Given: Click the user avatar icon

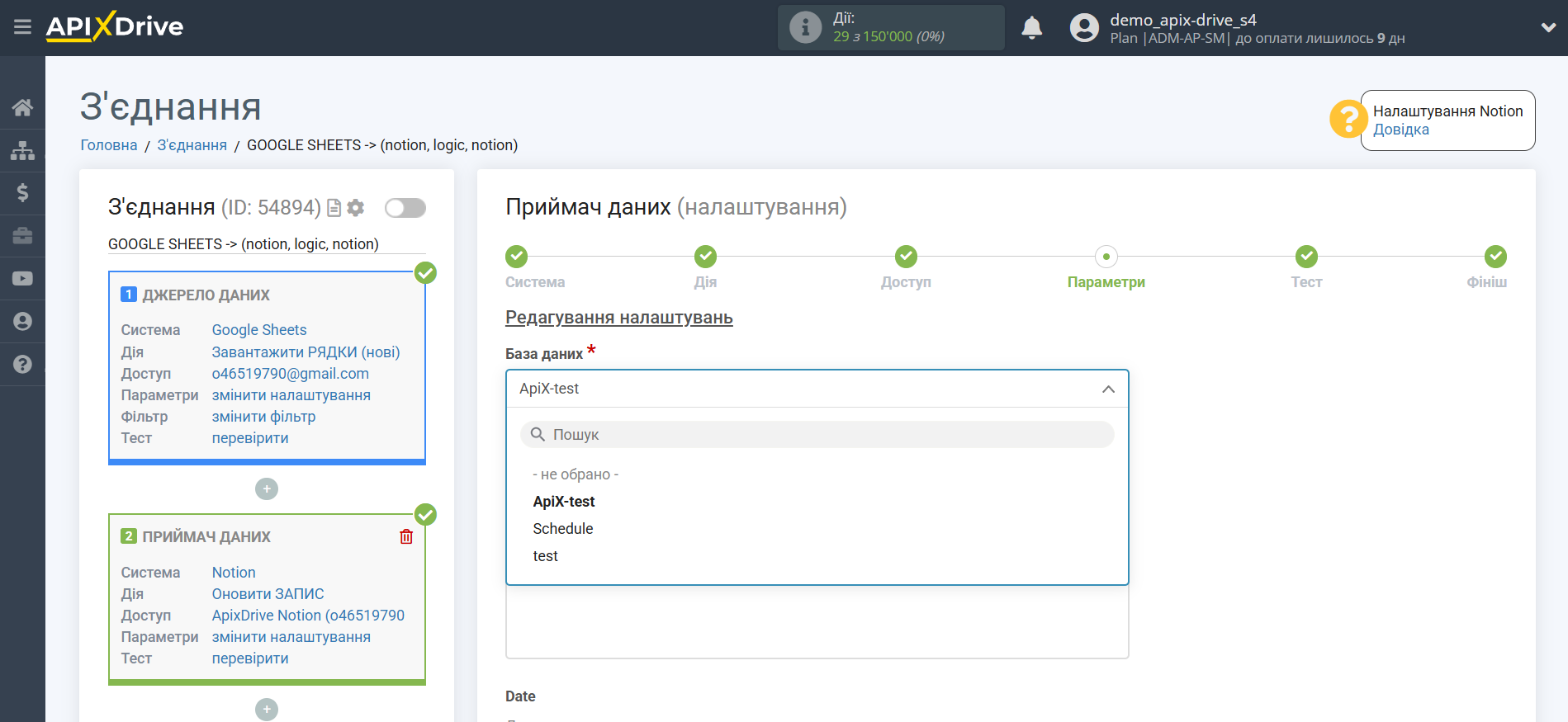Looking at the screenshot, I should 1084,28.
